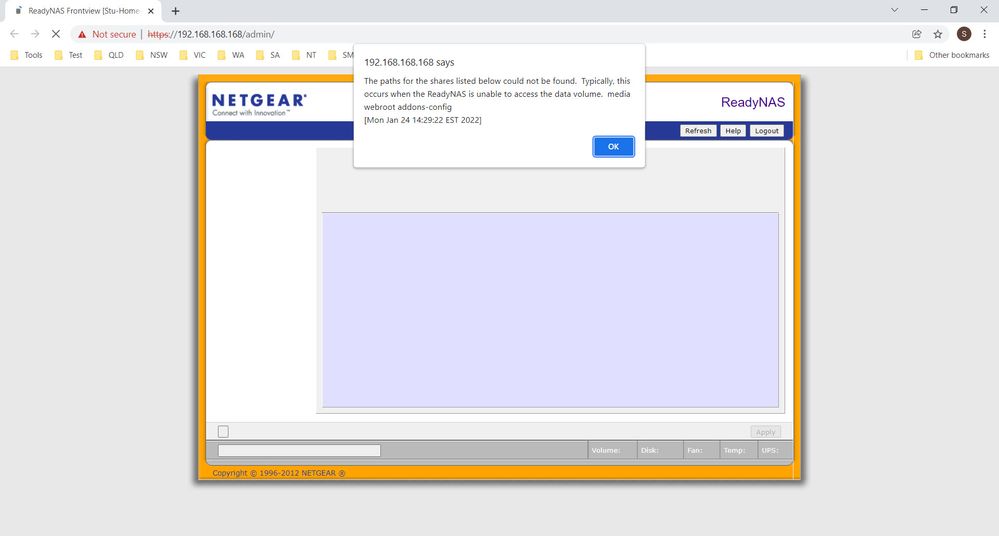The image size is (999, 536).
Task: Go back in browser history
Action: (14, 34)
